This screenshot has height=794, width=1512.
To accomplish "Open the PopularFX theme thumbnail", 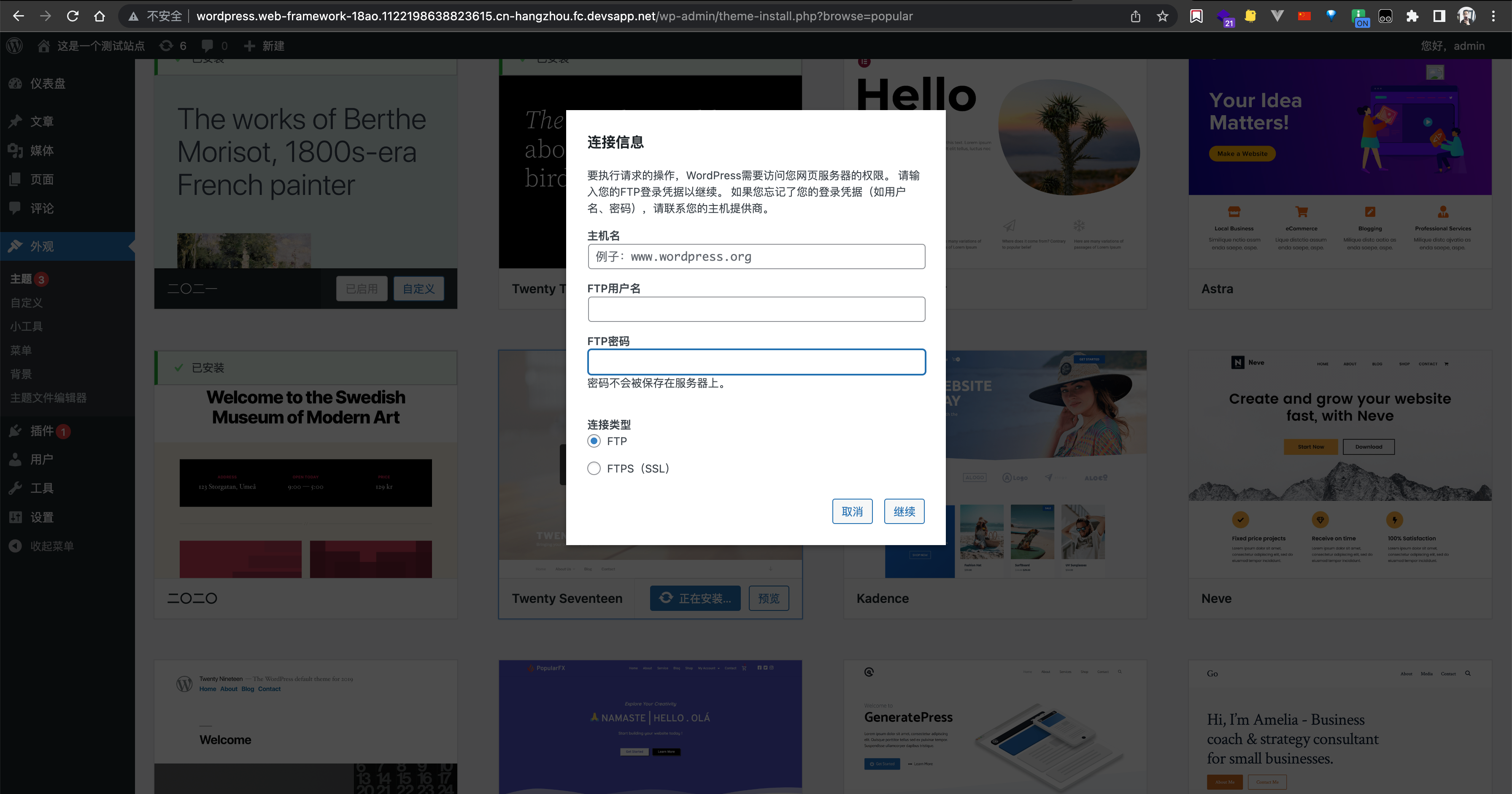I will pos(651,727).
